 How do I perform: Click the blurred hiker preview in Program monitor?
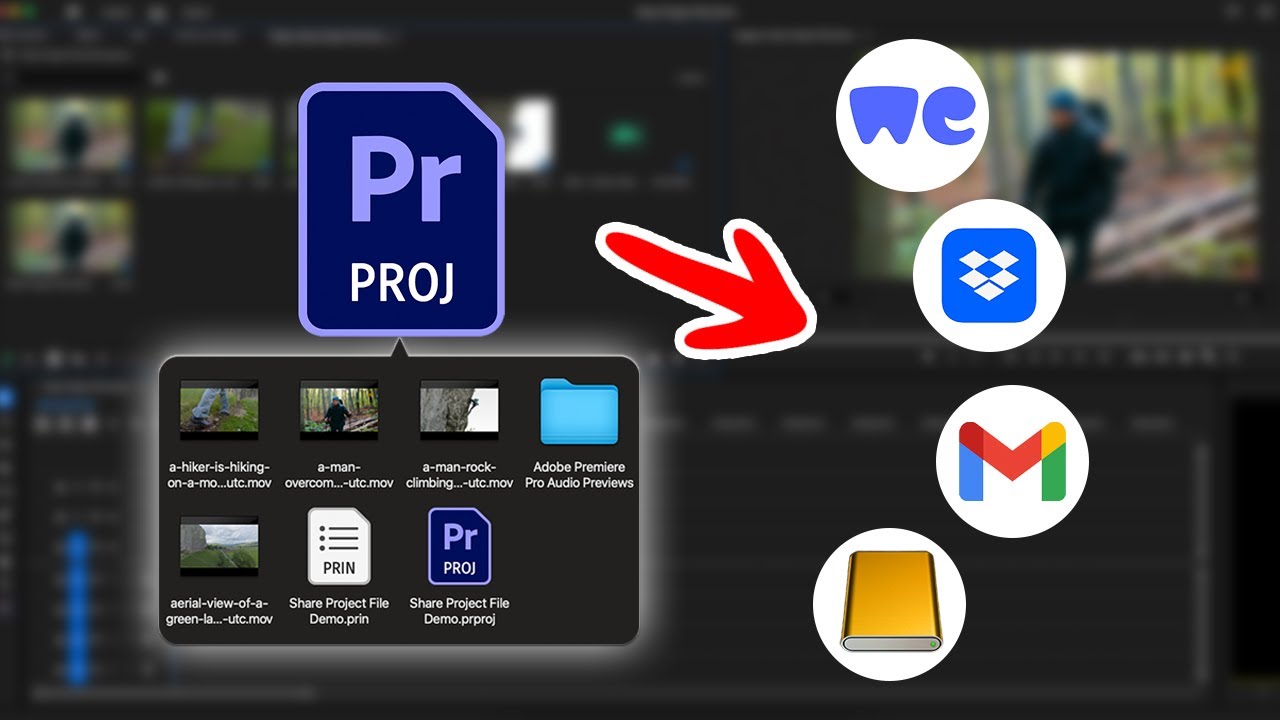[x=1057, y=166]
